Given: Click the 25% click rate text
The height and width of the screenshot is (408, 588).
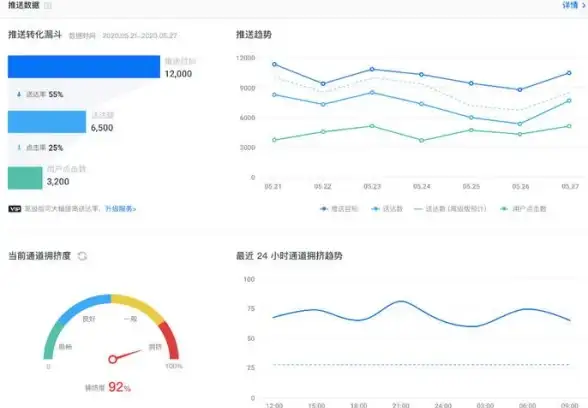Looking at the screenshot, I should (56, 148).
